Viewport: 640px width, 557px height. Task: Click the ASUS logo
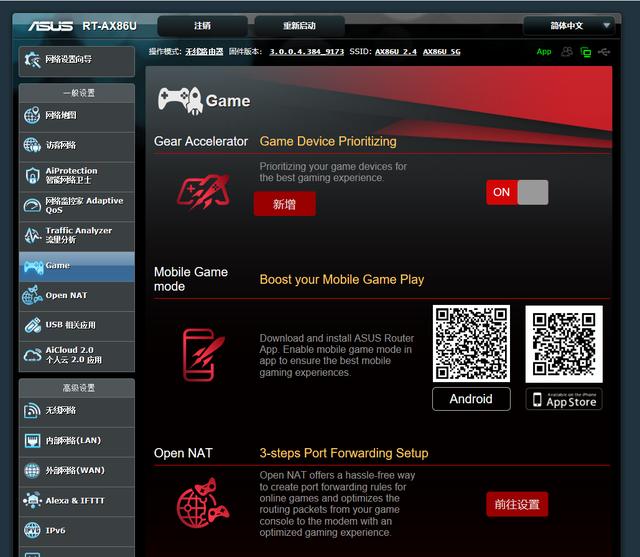tap(51, 26)
